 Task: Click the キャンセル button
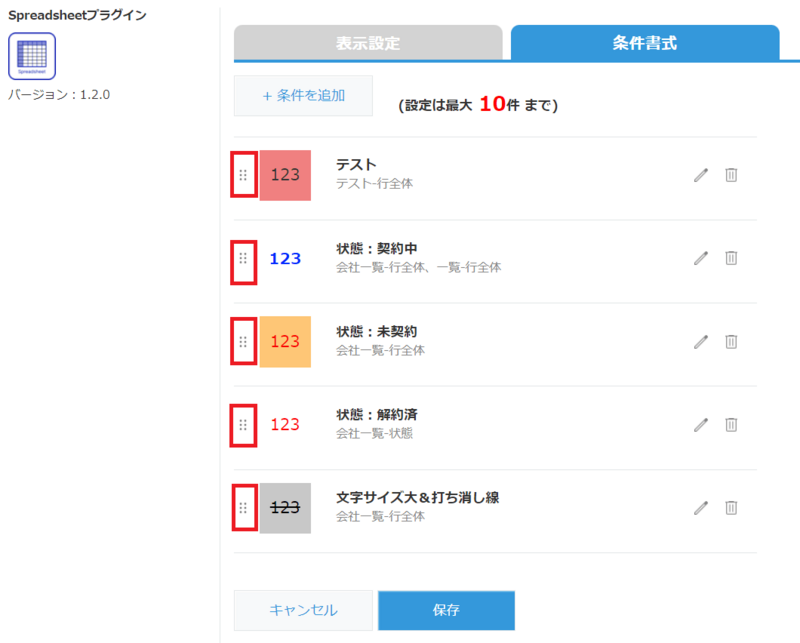(x=303, y=610)
